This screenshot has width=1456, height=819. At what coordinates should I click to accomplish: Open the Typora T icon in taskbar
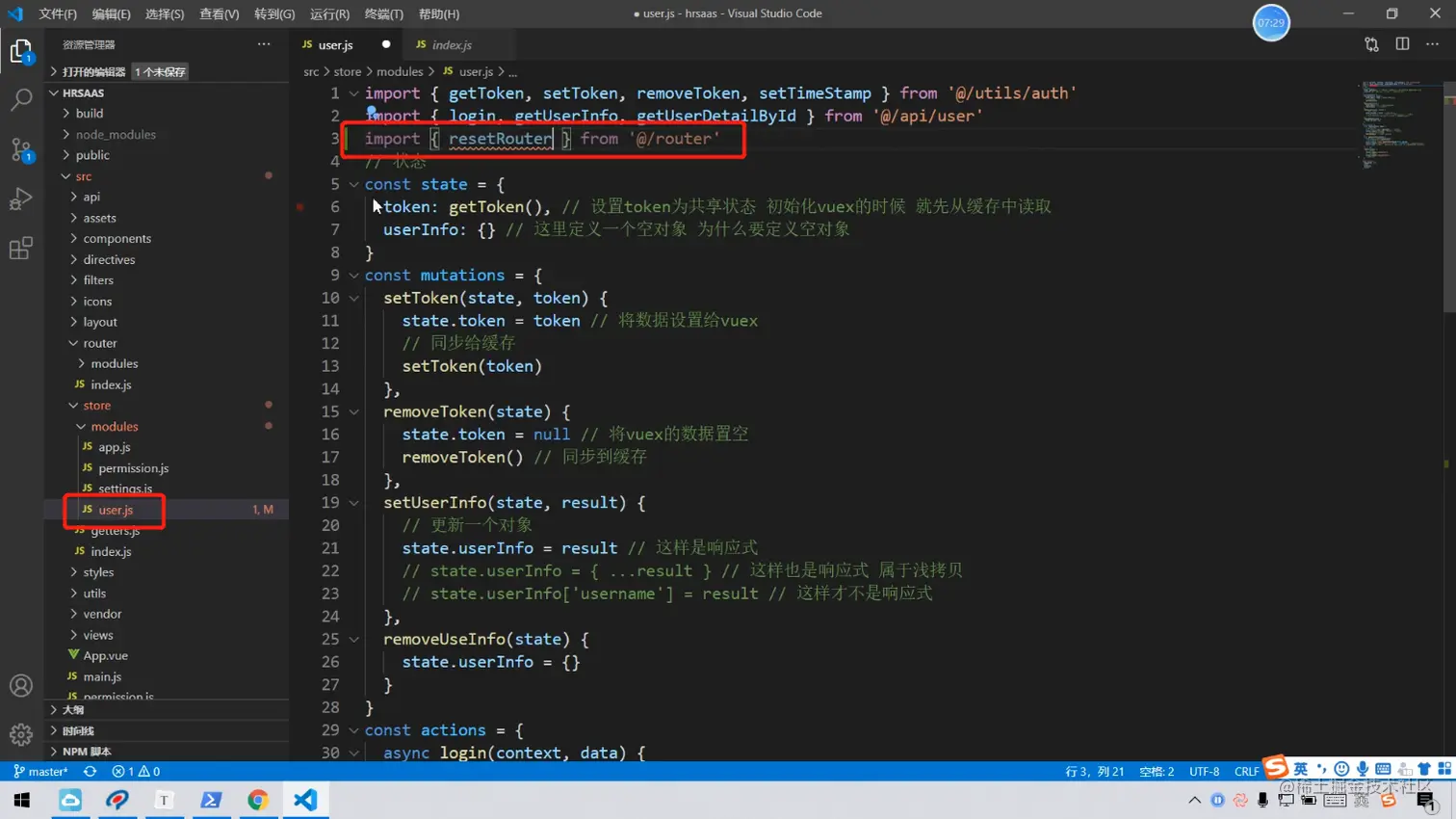pos(164,800)
